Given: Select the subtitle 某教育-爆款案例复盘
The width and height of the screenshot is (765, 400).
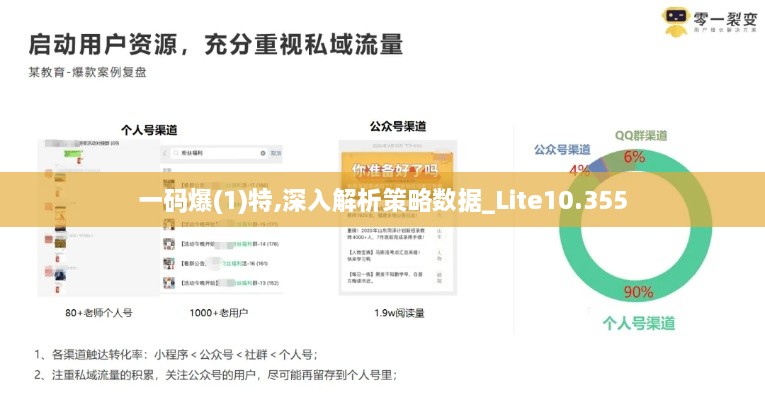Looking at the screenshot, I should 87,72.
